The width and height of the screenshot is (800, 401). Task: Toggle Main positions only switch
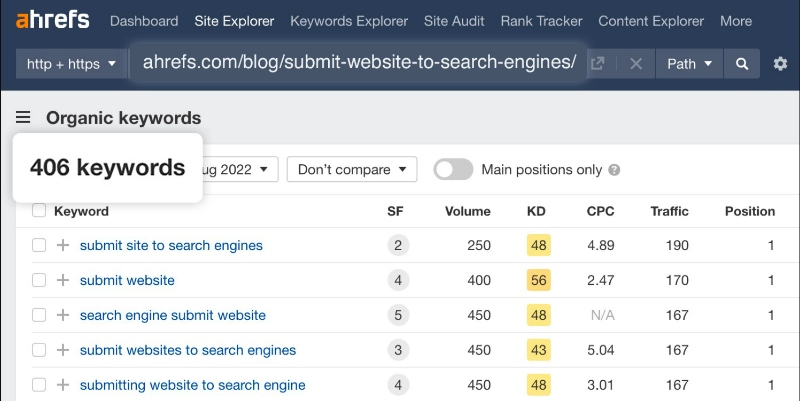[453, 169]
